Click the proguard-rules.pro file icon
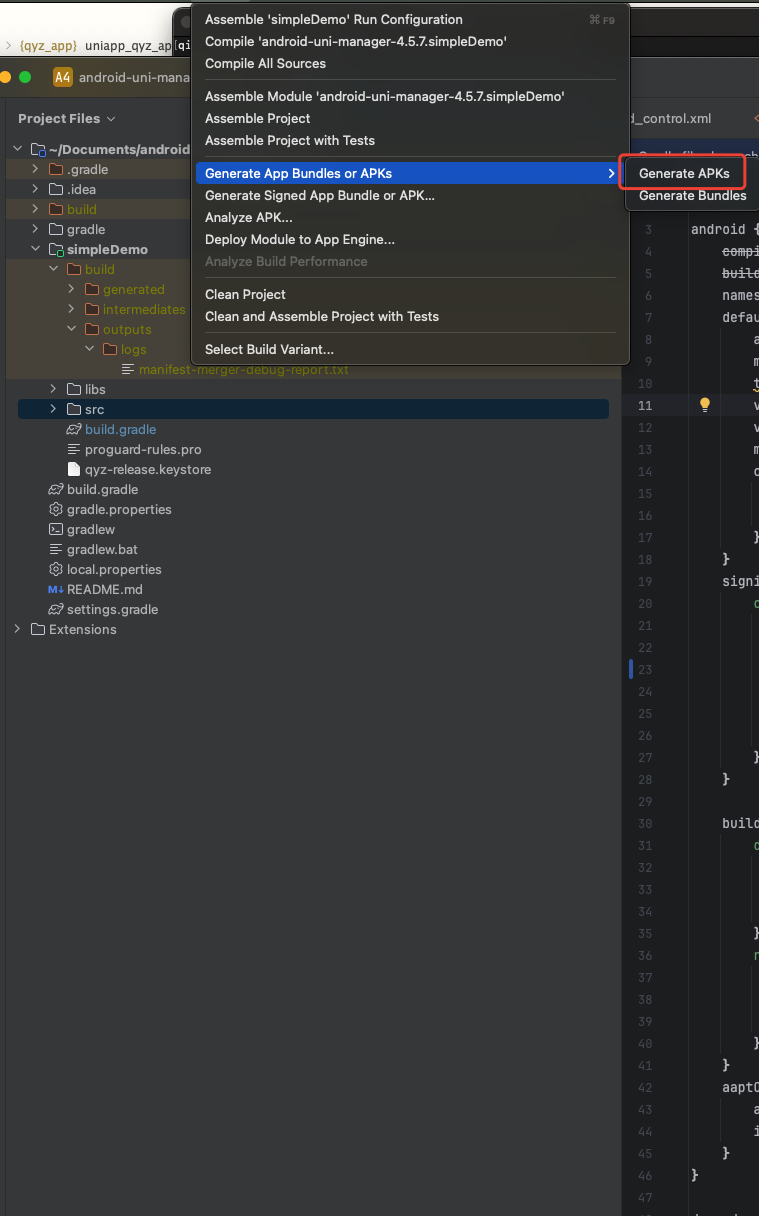759x1216 pixels. tap(73, 449)
